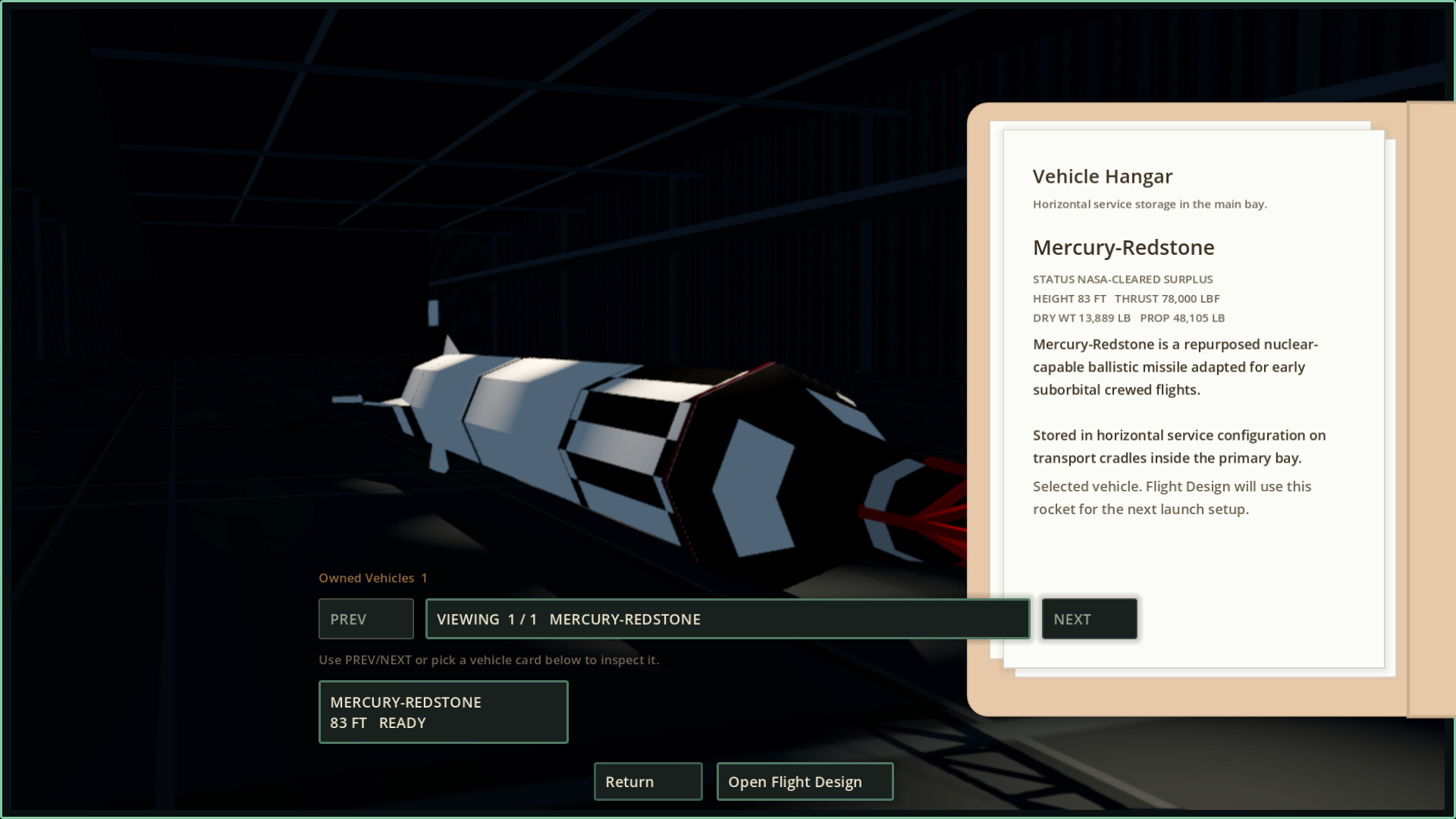Click the DRY WT 13,889 LB spec text
The height and width of the screenshot is (819, 1456).
1081,318
